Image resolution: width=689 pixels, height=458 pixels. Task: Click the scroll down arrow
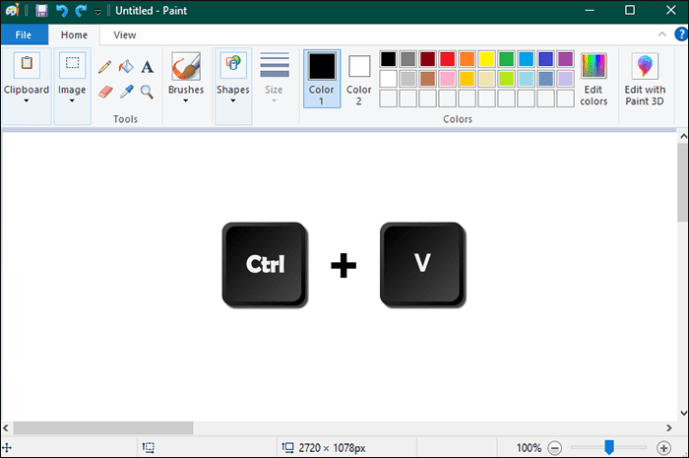[x=683, y=413]
